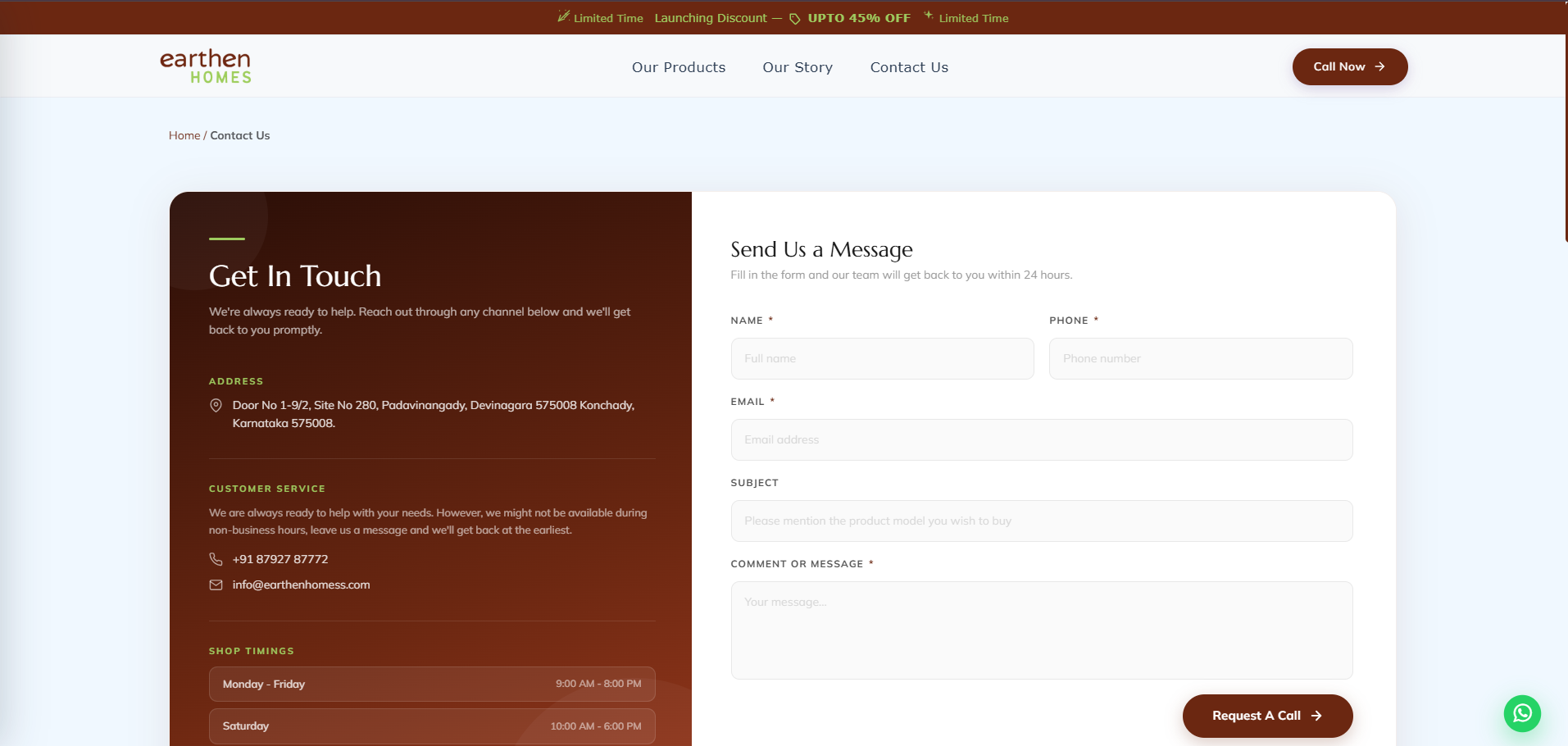
Task: Click the Subject product model field
Action: click(1041, 521)
